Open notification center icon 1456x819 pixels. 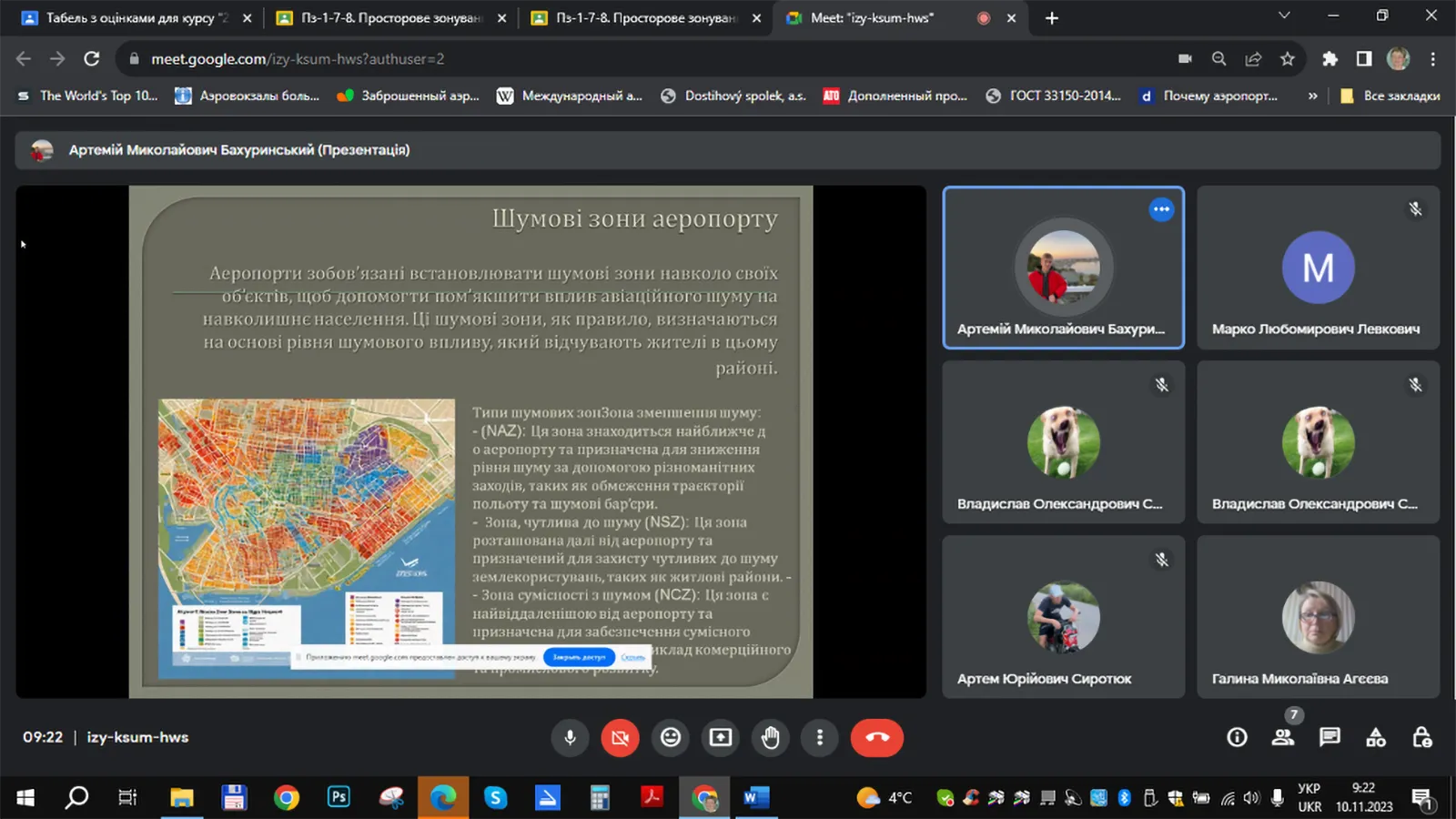[x=1422, y=799]
